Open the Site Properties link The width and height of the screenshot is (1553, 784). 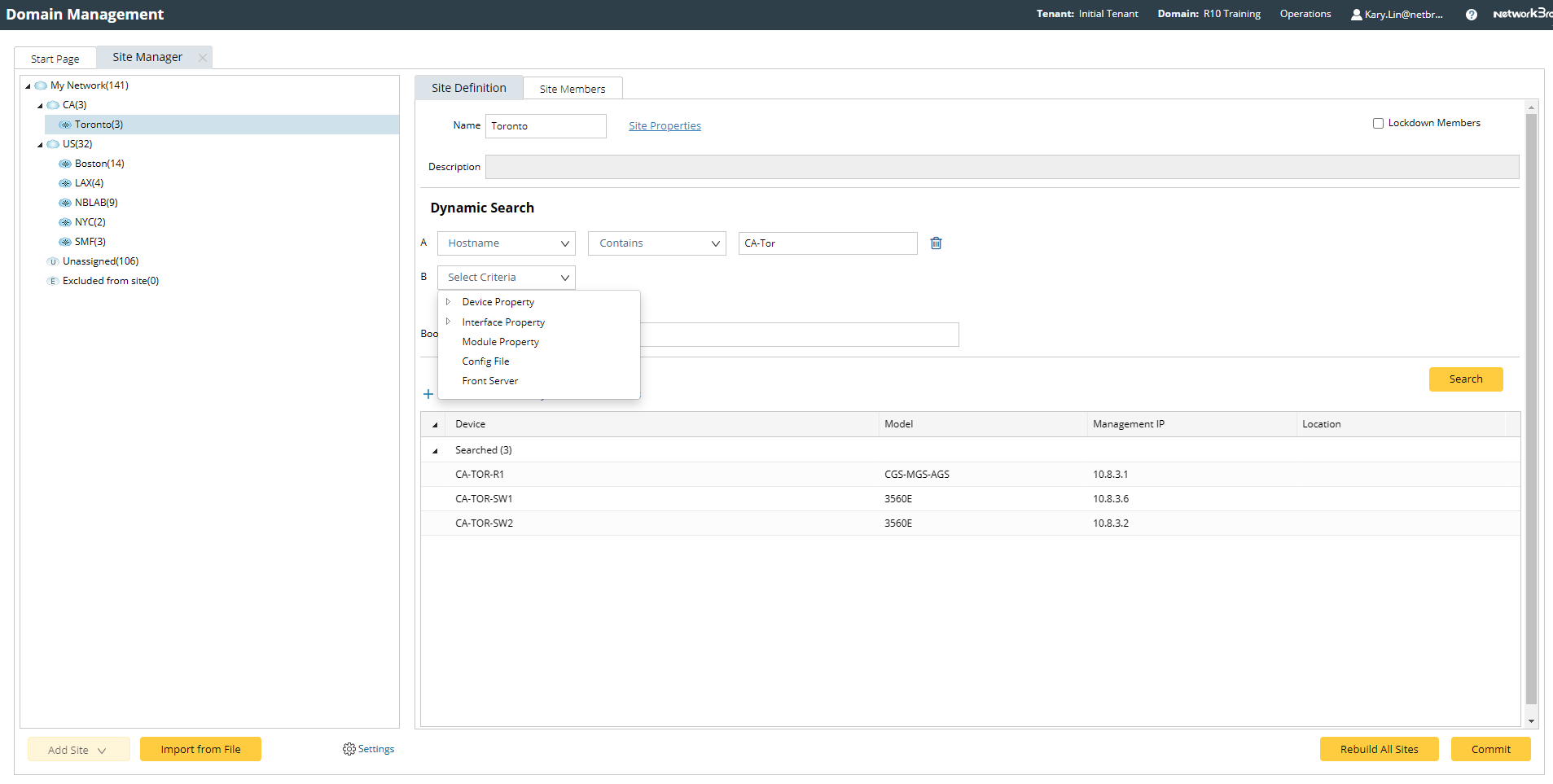665,126
